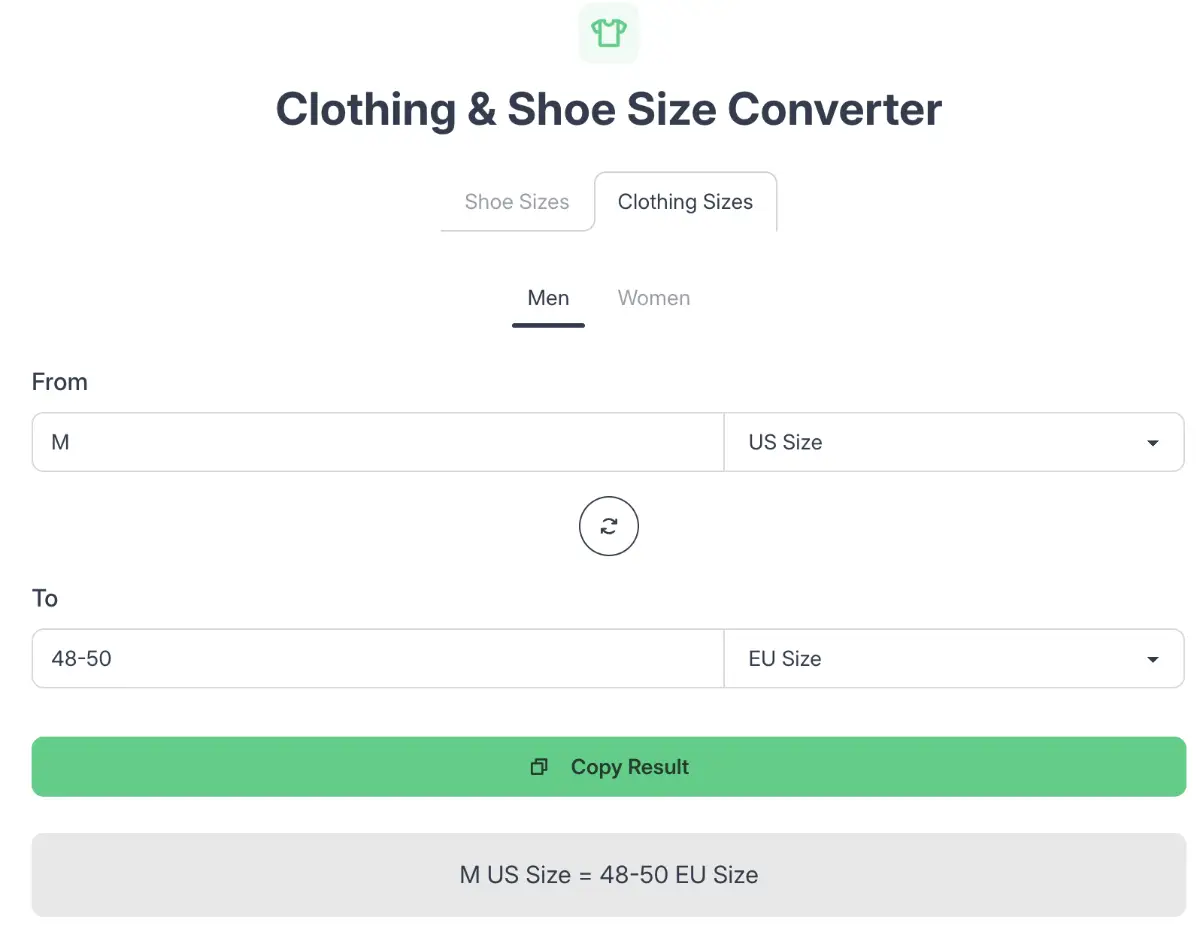Click the To field showing 48-50
The height and width of the screenshot is (935, 1200).
point(378,659)
